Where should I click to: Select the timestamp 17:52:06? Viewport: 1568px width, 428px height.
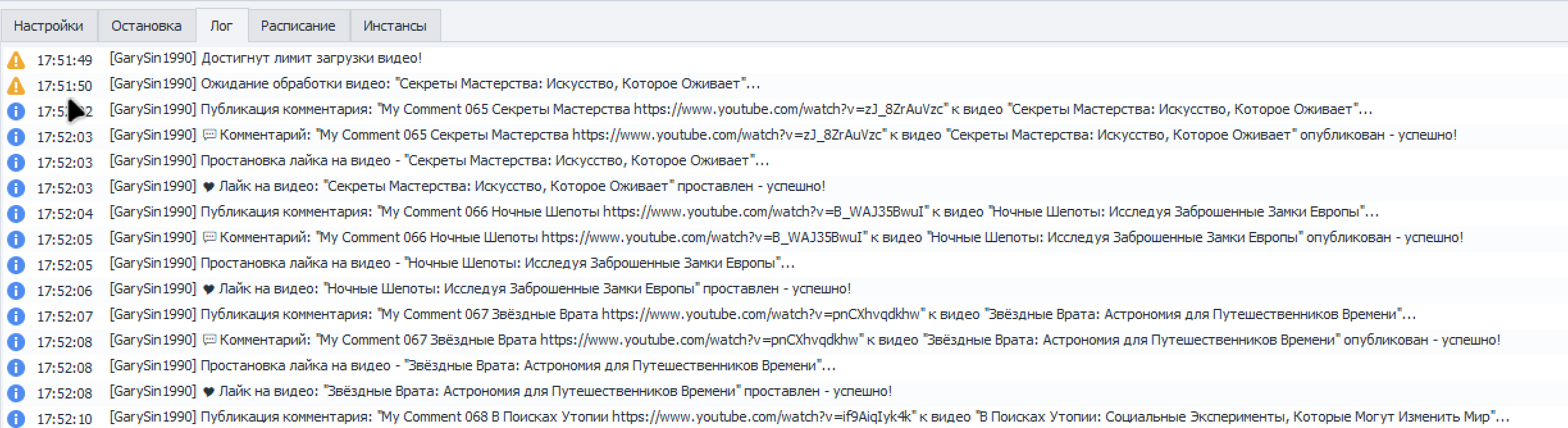coord(65,291)
